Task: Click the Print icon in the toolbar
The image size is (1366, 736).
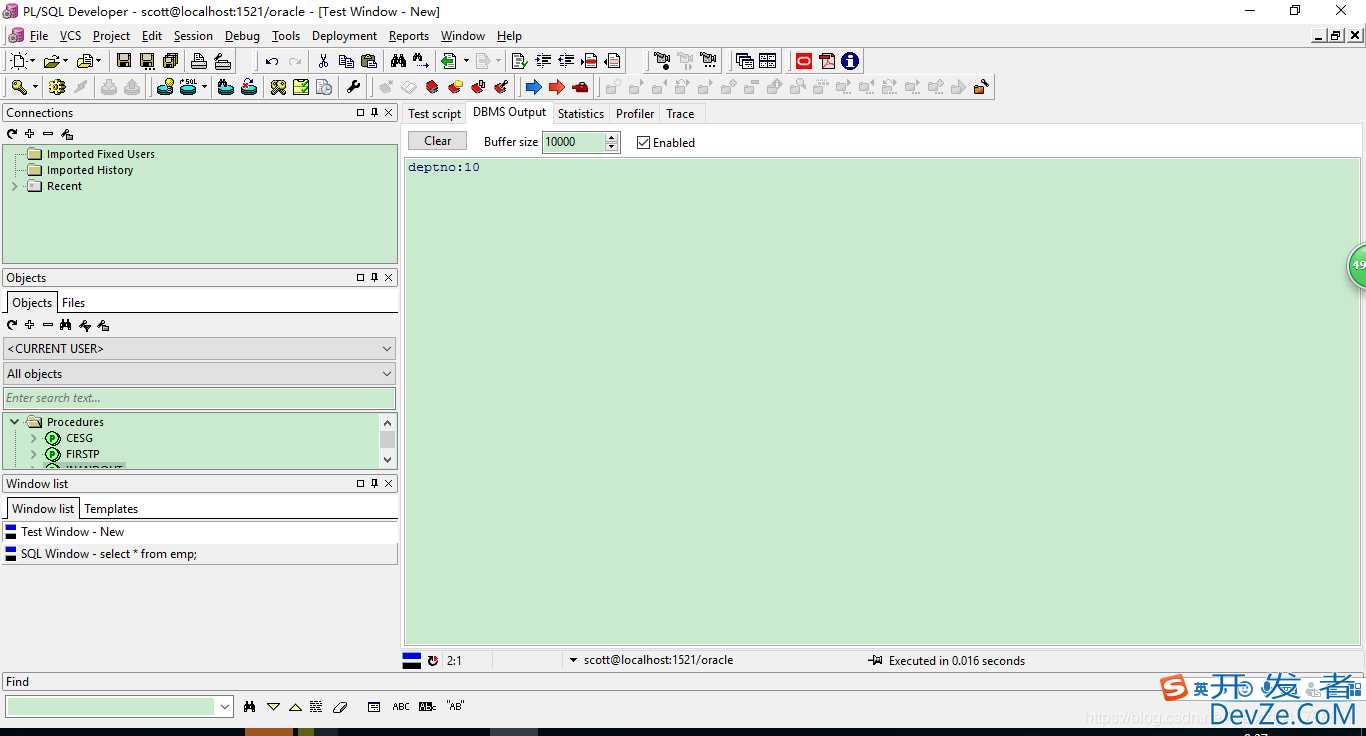Action: tap(199, 61)
